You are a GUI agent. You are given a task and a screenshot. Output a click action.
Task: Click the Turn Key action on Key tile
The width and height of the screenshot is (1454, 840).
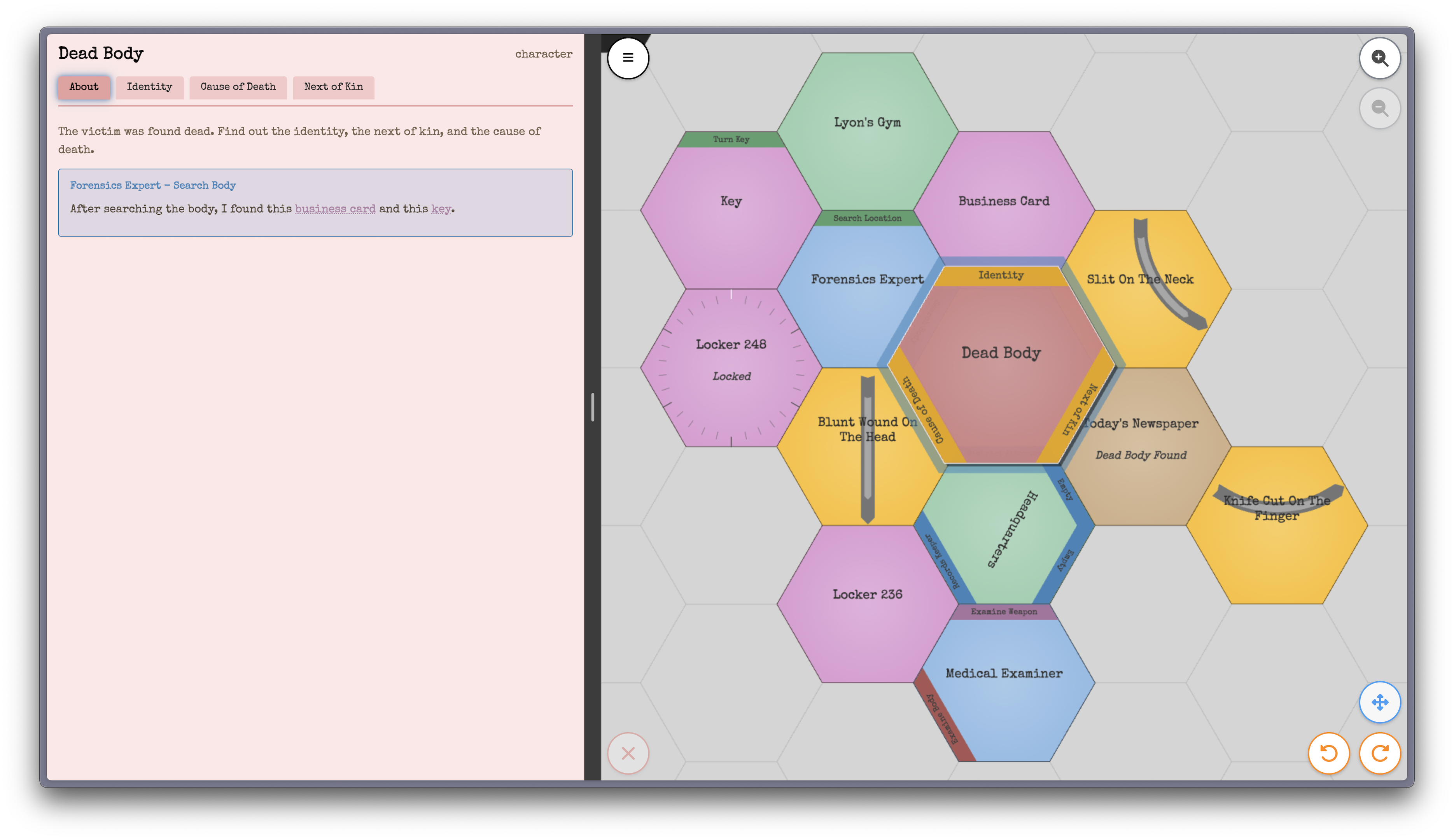pyautogui.click(x=731, y=140)
